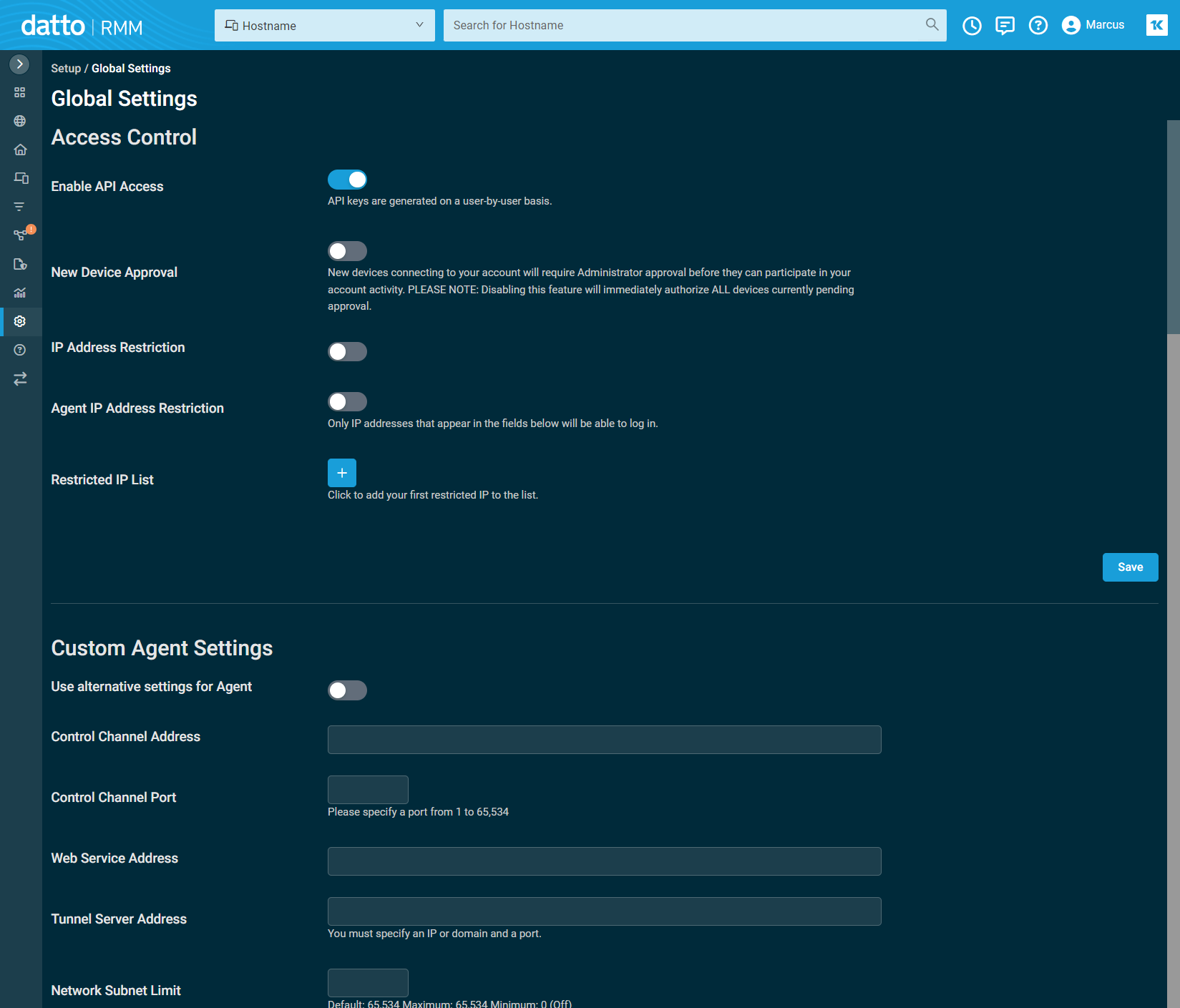1180x1008 pixels.
Task: Enable the IP Address Restriction toggle
Action: pos(347,351)
